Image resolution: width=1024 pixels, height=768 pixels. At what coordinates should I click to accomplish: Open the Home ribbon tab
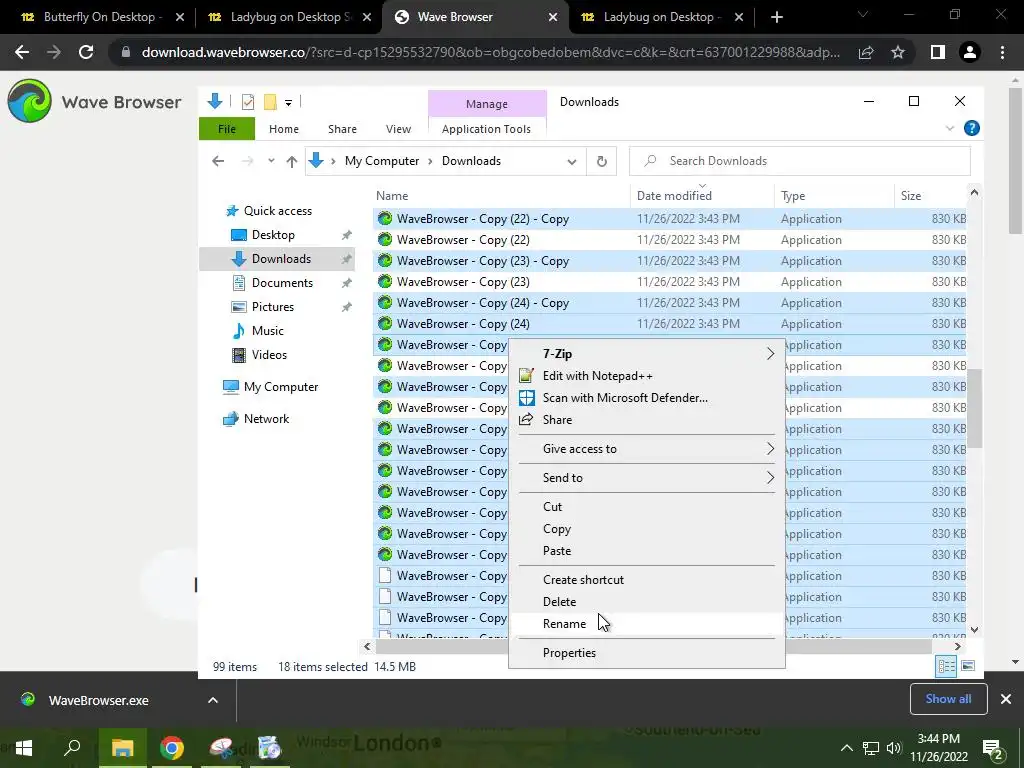click(x=283, y=129)
